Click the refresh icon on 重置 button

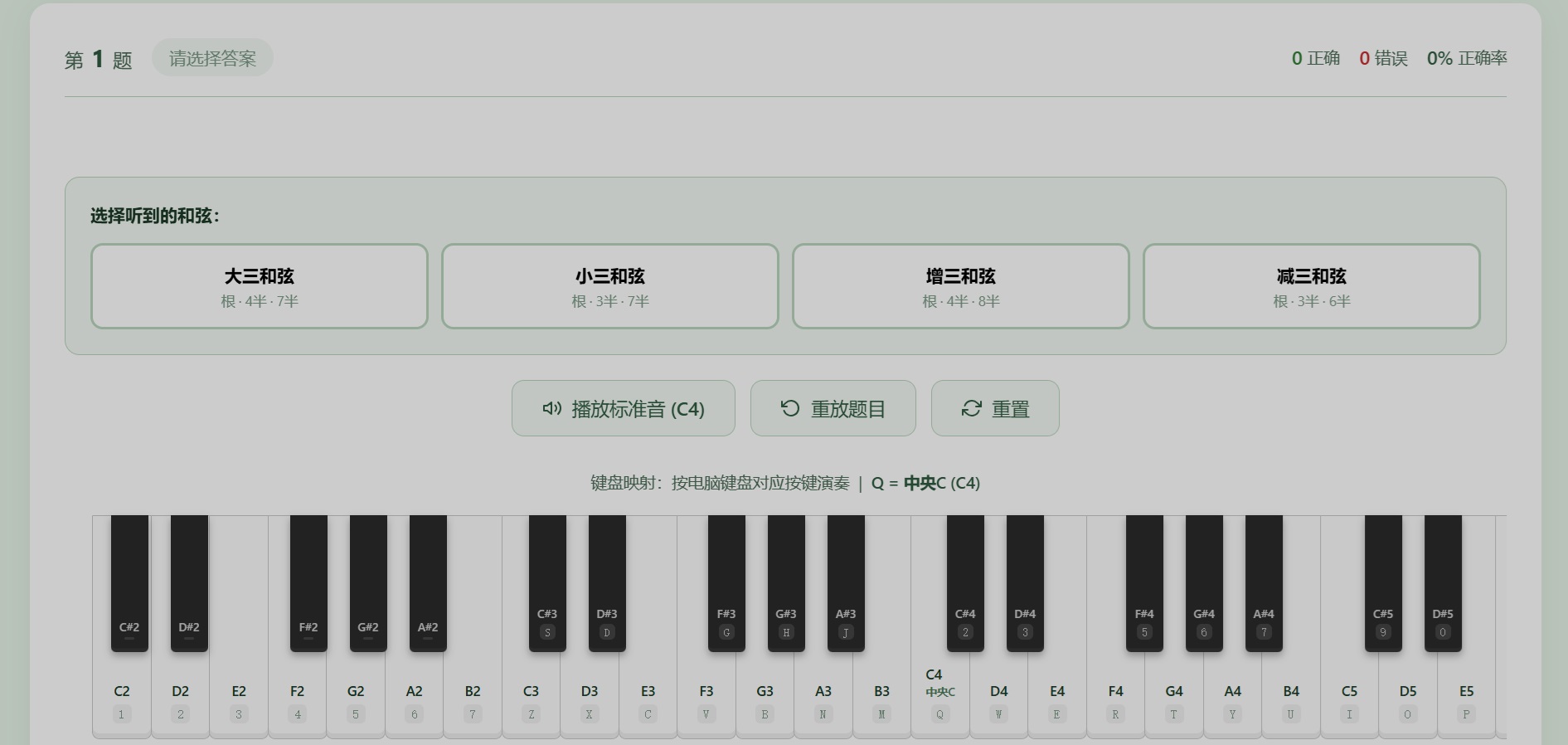(971, 408)
